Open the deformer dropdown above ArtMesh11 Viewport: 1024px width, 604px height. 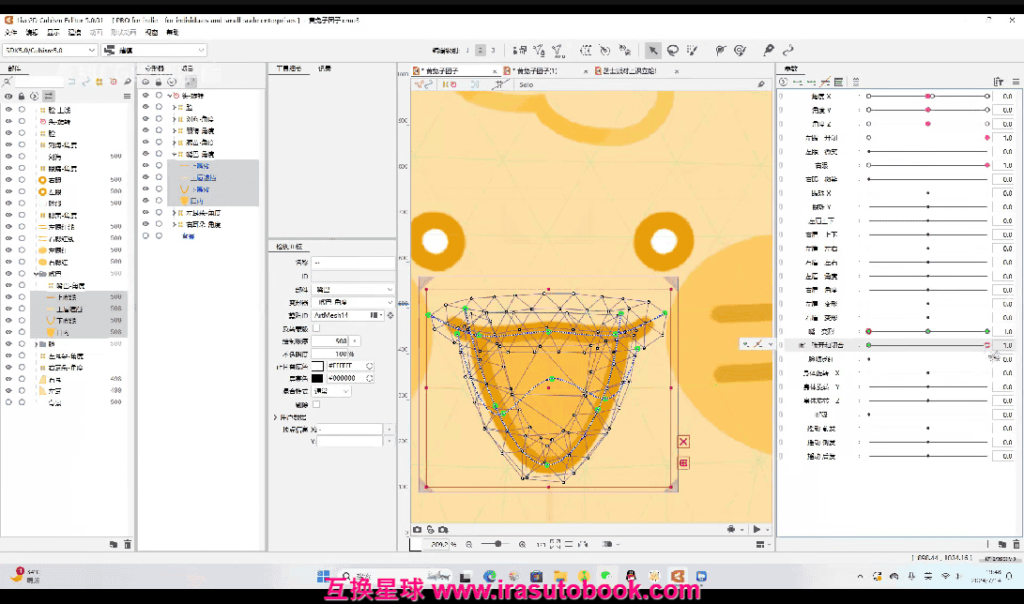coord(353,302)
